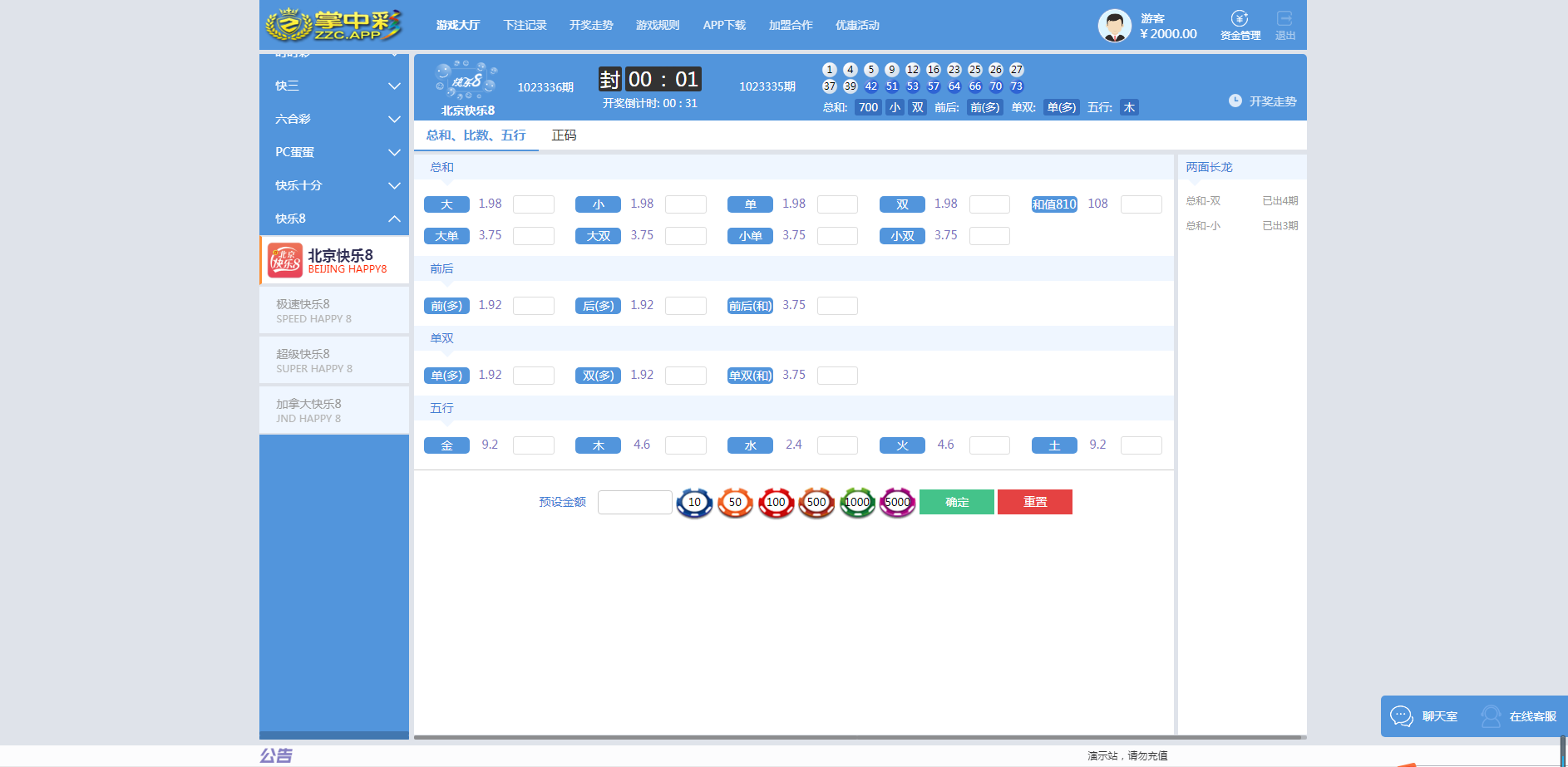The width and height of the screenshot is (1568, 767).
Task: Toggle the 大 bet option
Action: tap(446, 204)
